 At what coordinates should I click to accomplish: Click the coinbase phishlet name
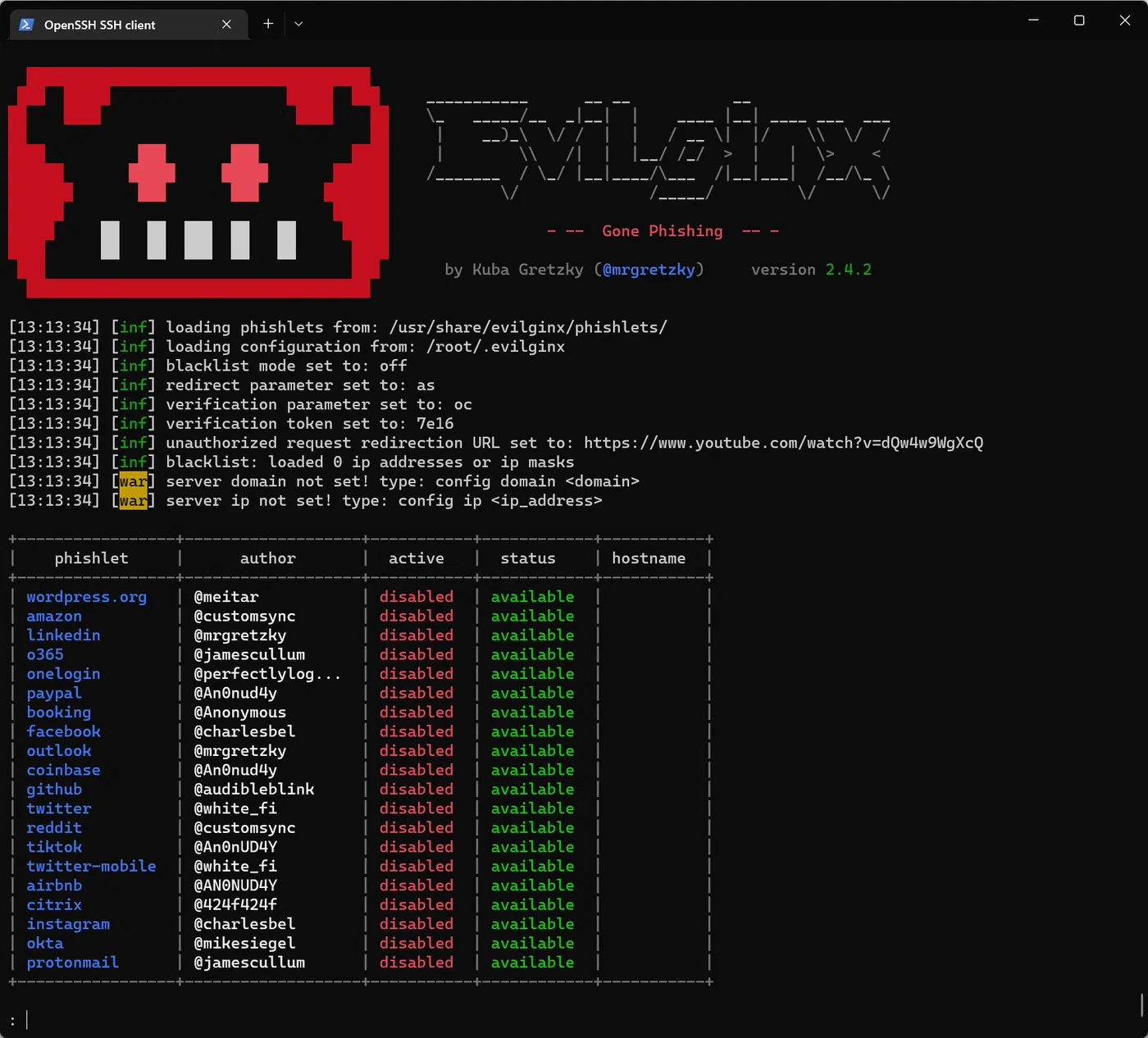63,770
